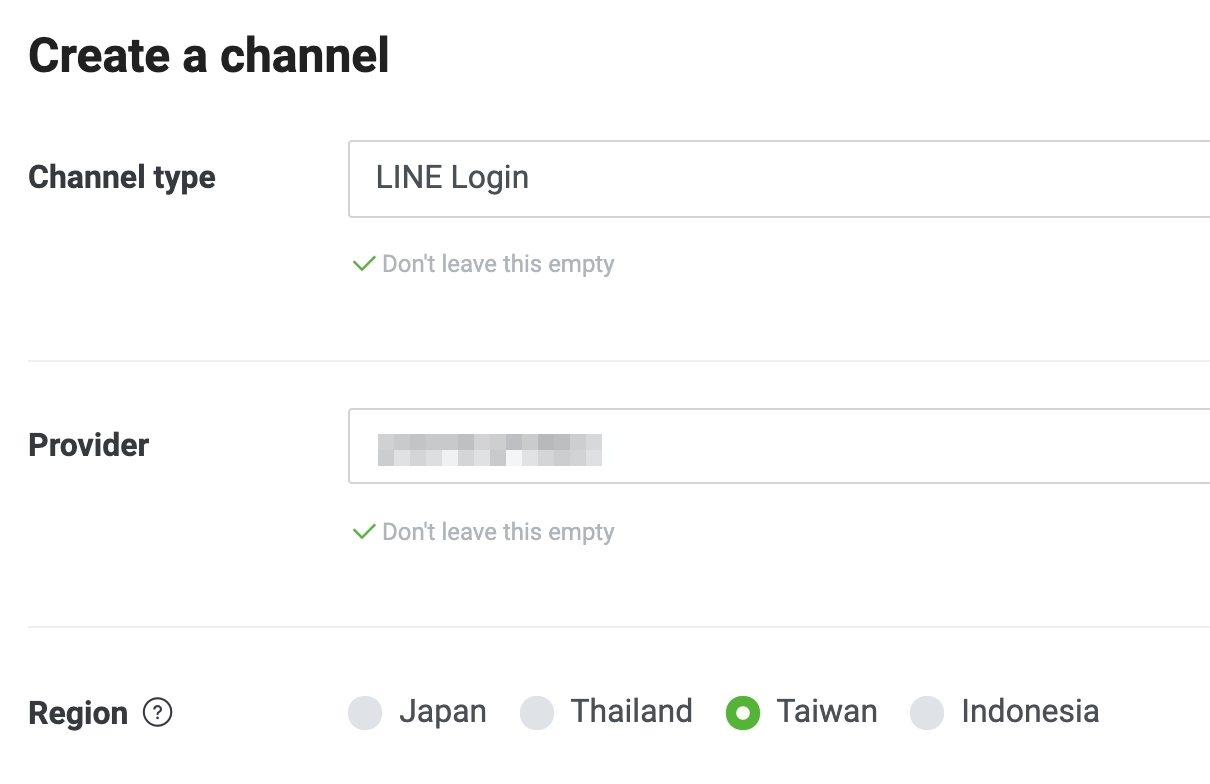Click the Channel type label
The width and height of the screenshot is (1210, 784).
(122, 178)
